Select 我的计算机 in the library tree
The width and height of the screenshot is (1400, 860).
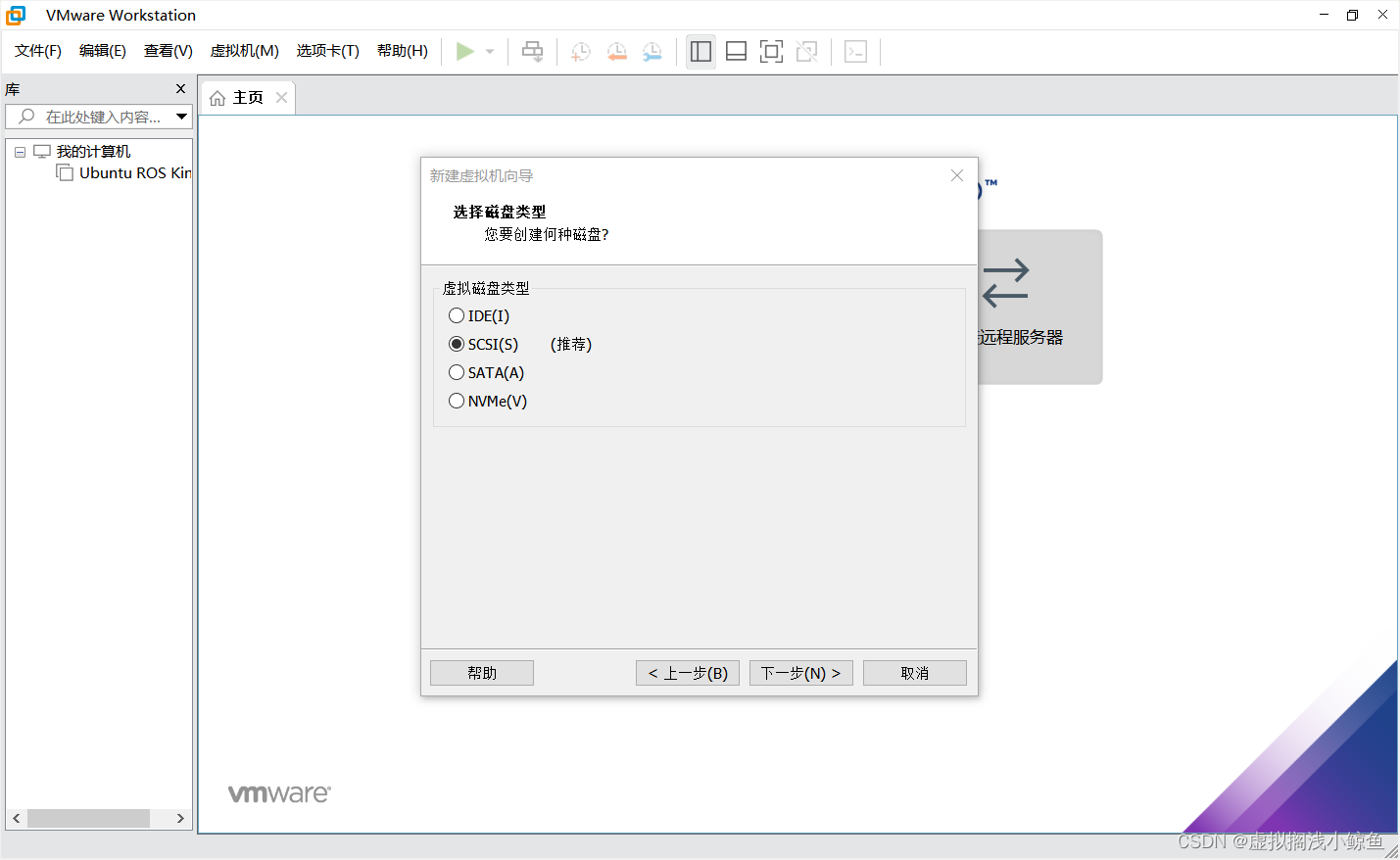[93, 152]
